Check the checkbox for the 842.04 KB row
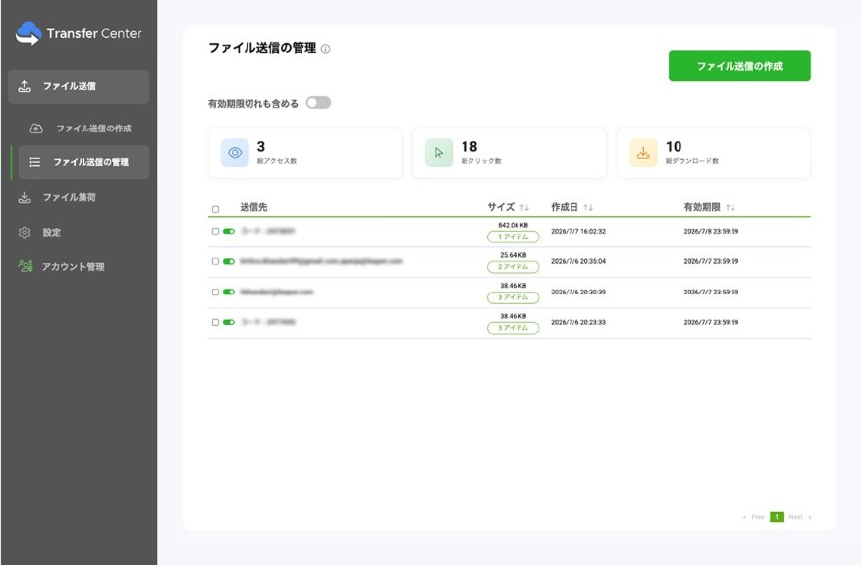This screenshot has height=565, width=861. [x=215, y=232]
